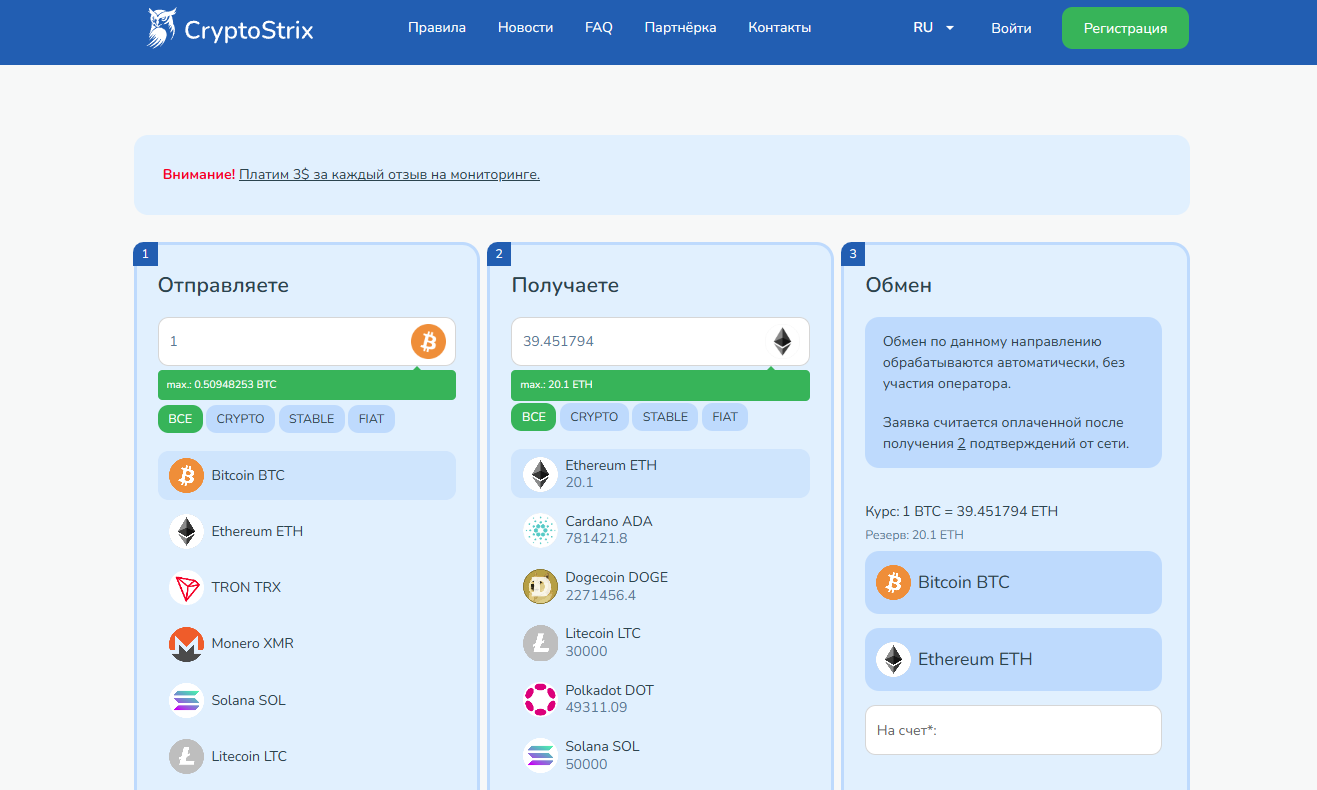Go to FAQ in navigation
The image size is (1317, 790).
pyautogui.click(x=599, y=28)
